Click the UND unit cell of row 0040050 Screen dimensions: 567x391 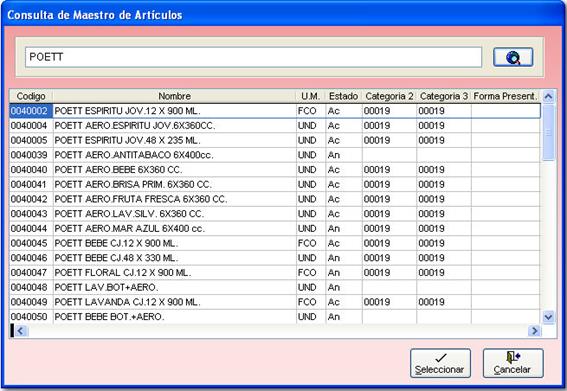(x=311, y=317)
